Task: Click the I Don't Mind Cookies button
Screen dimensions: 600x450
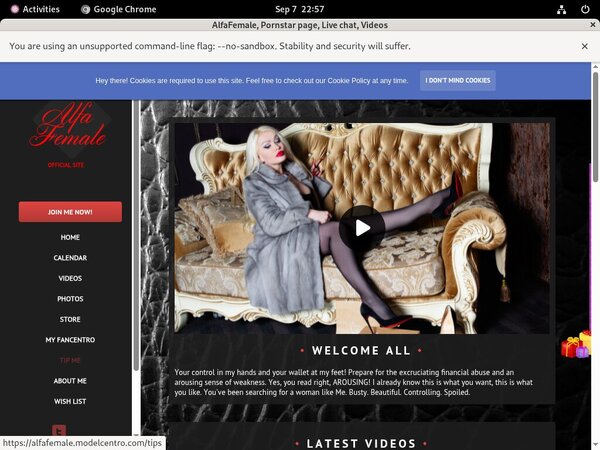Action: click(x=457, y=80)
